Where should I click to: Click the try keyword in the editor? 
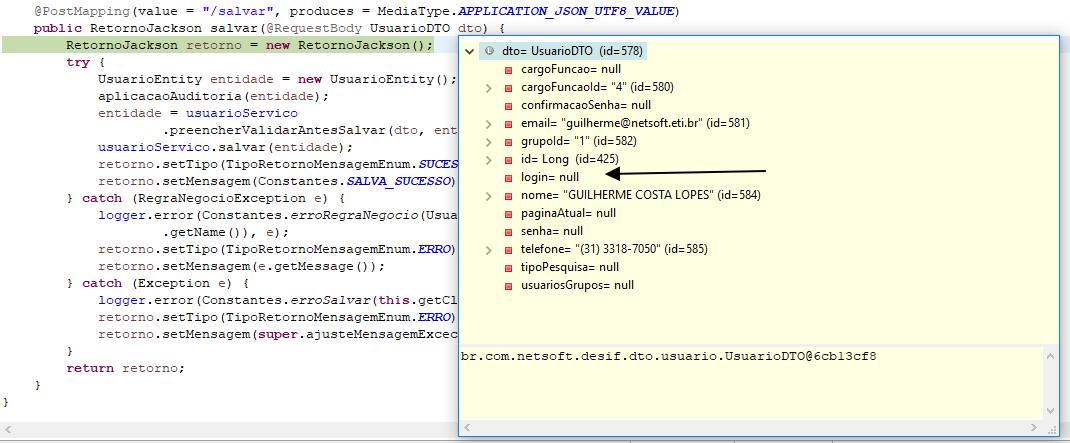tap(77, 62)
